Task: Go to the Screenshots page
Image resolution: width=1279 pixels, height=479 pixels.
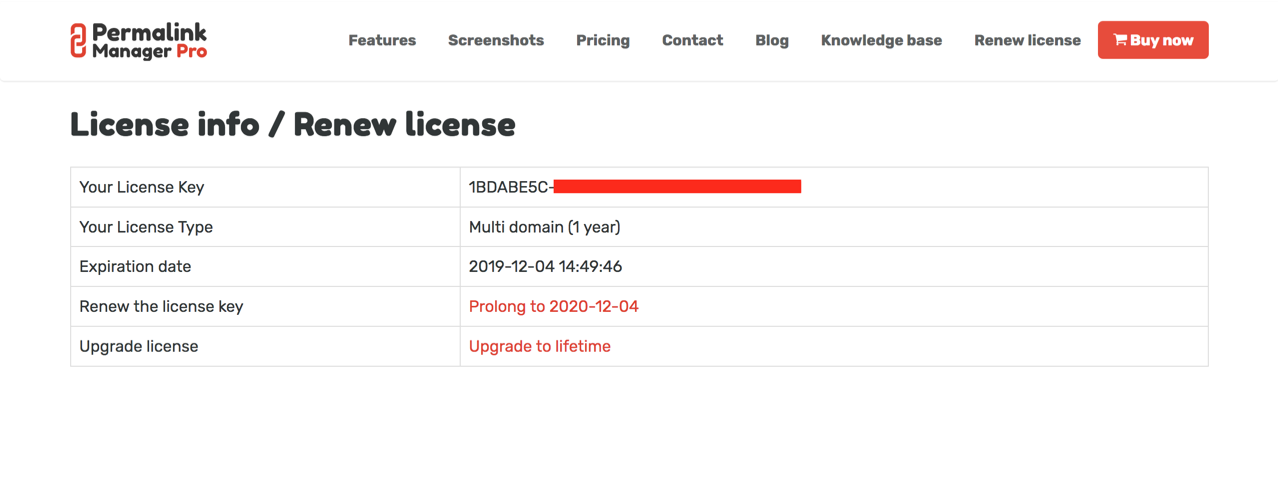Action: [496, 41]
